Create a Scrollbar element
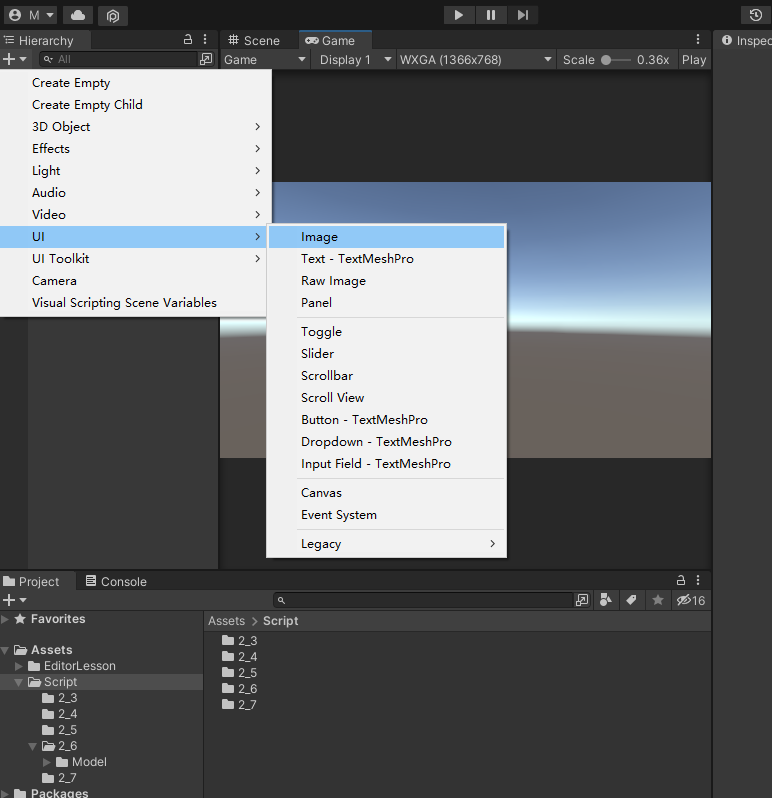The width and height of the screenshot is (772, 798). click(386, 376)
